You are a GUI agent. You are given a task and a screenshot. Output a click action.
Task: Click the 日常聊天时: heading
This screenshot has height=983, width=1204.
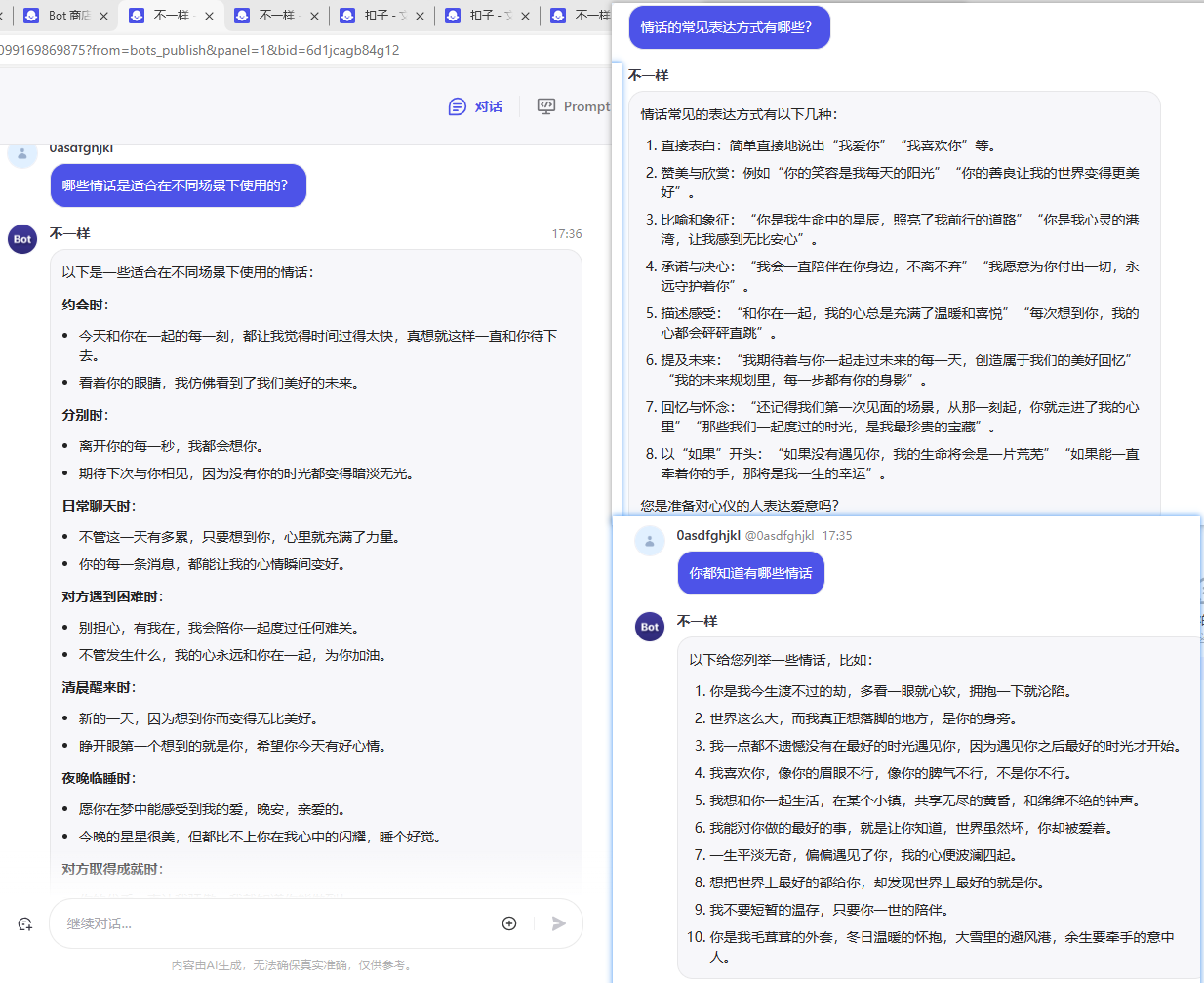coord(100,506)
